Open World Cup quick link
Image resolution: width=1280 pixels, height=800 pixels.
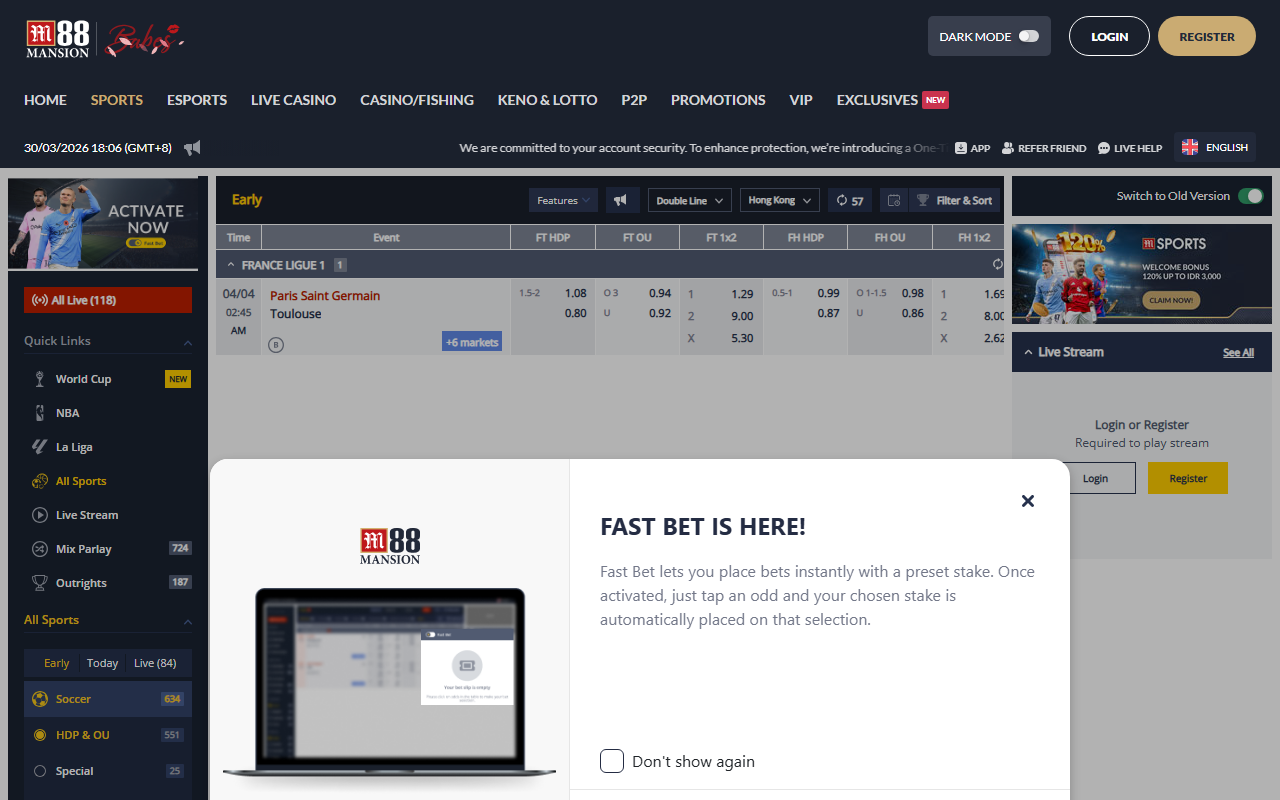[83, 379]
